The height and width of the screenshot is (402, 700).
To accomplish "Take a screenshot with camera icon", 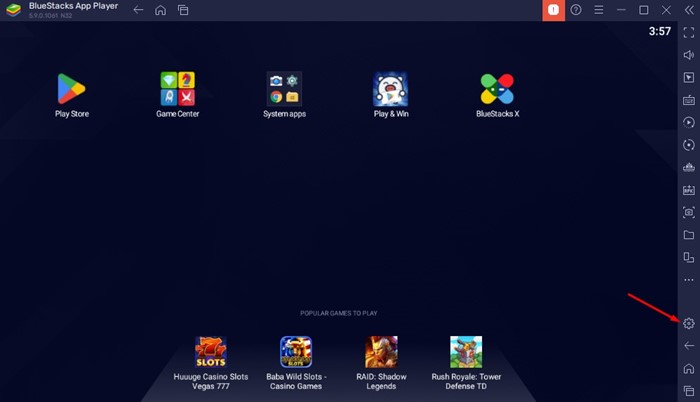I will pos(688,212).
